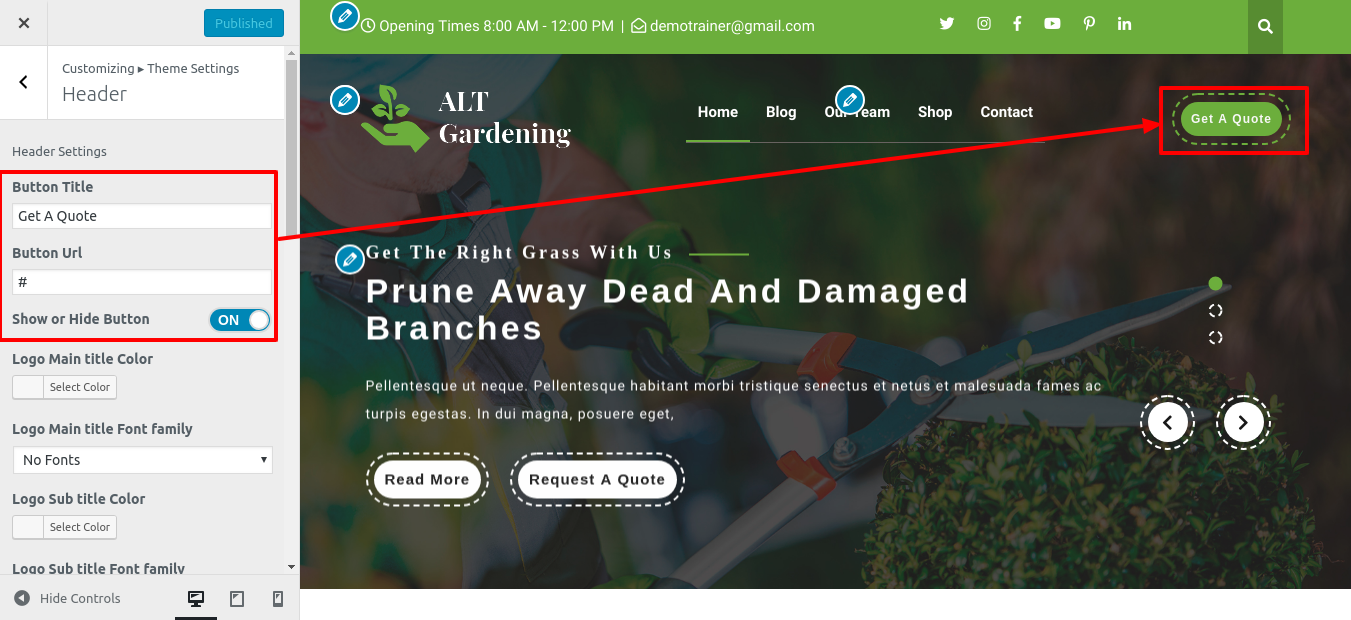
Task: Click the Facebook icon in header
Action: [1017, 24]
